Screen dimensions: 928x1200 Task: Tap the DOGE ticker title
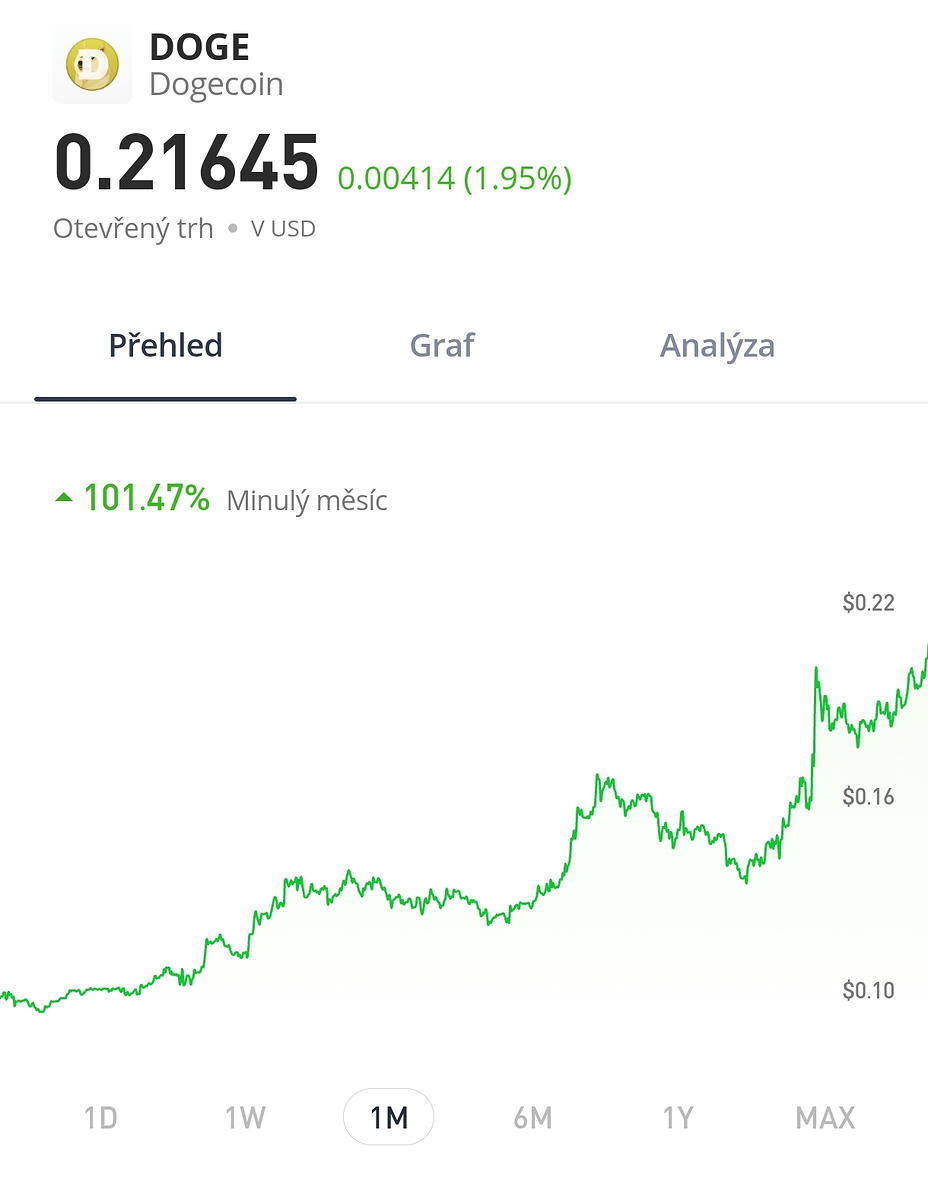click(x=199, y=47)
